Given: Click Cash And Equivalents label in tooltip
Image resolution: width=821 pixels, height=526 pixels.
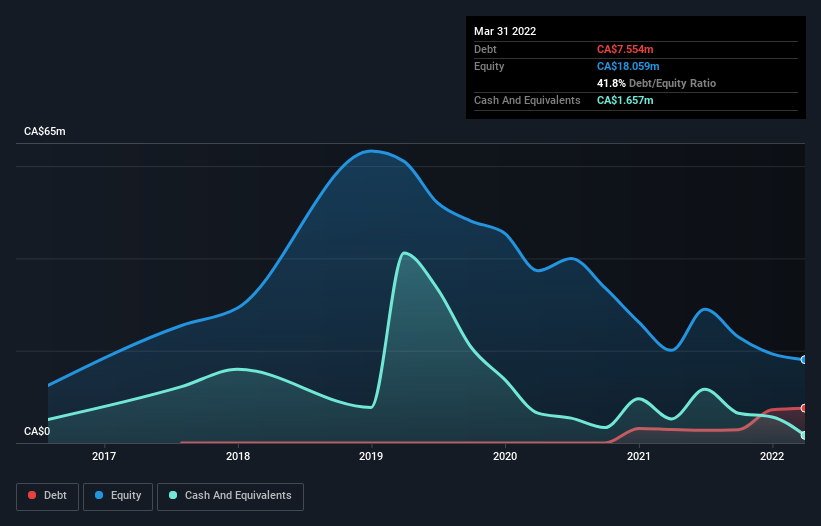Looking at the screenshot, I should tap(527, 100).
